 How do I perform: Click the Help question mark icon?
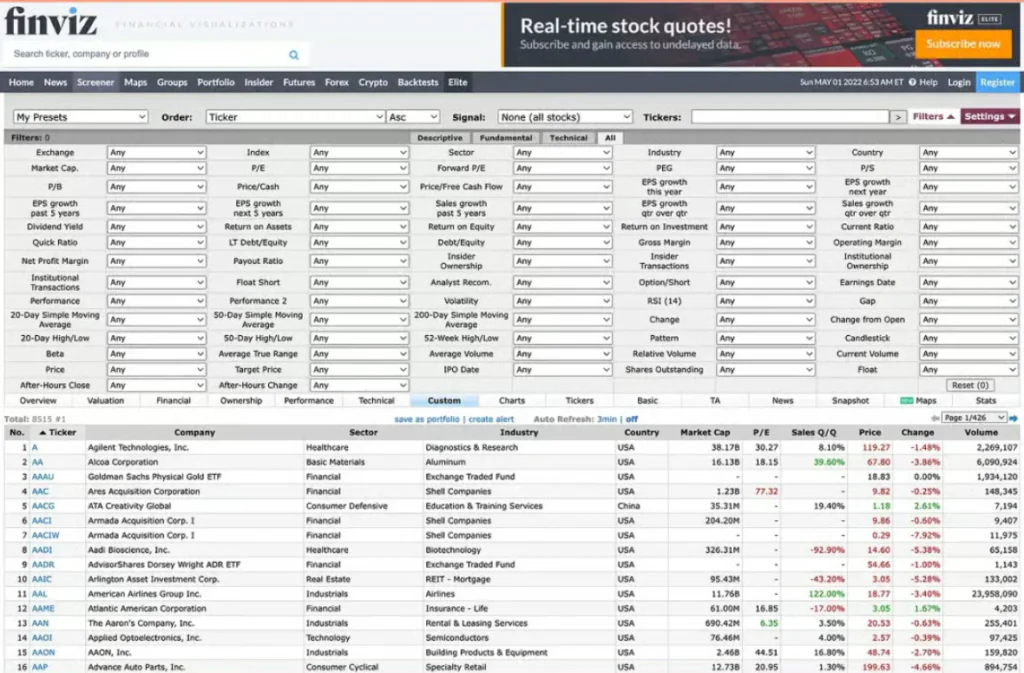[912, 82]
